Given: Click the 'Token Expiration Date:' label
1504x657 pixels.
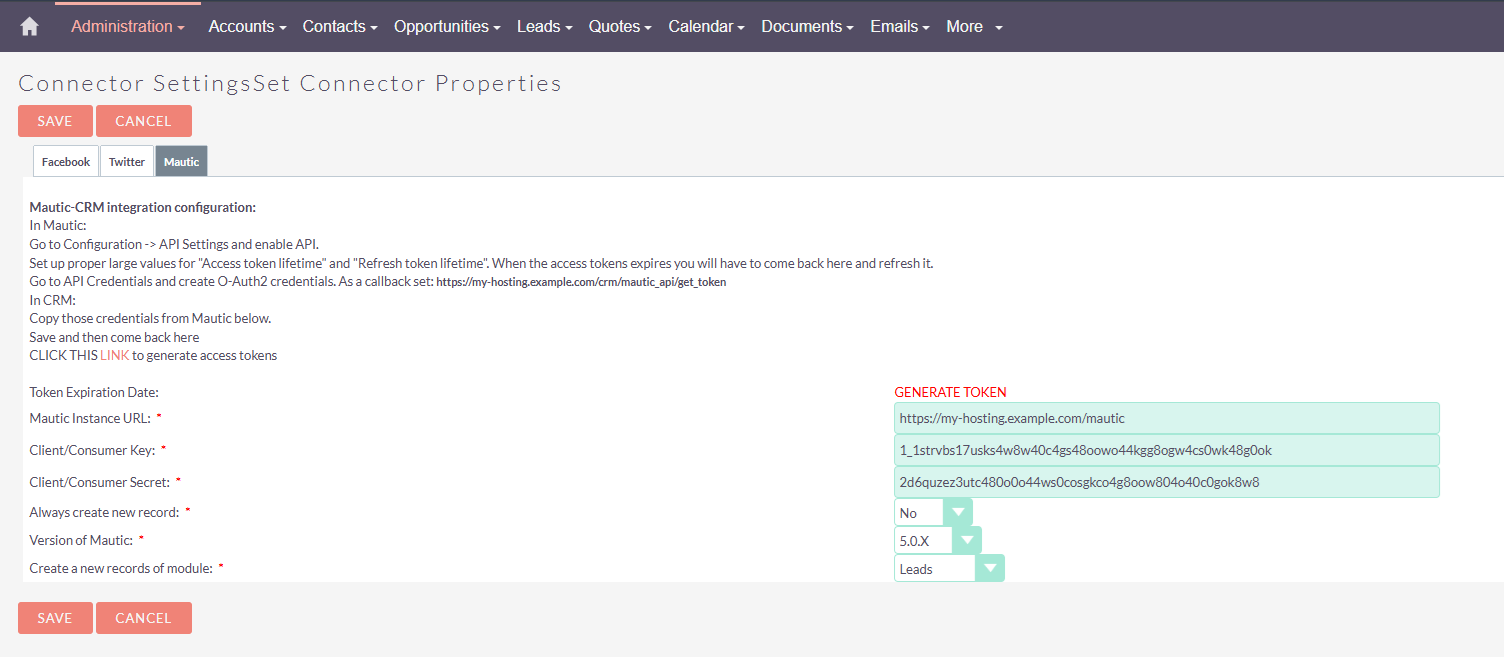Looking at the screenshot, I should 94,392.
